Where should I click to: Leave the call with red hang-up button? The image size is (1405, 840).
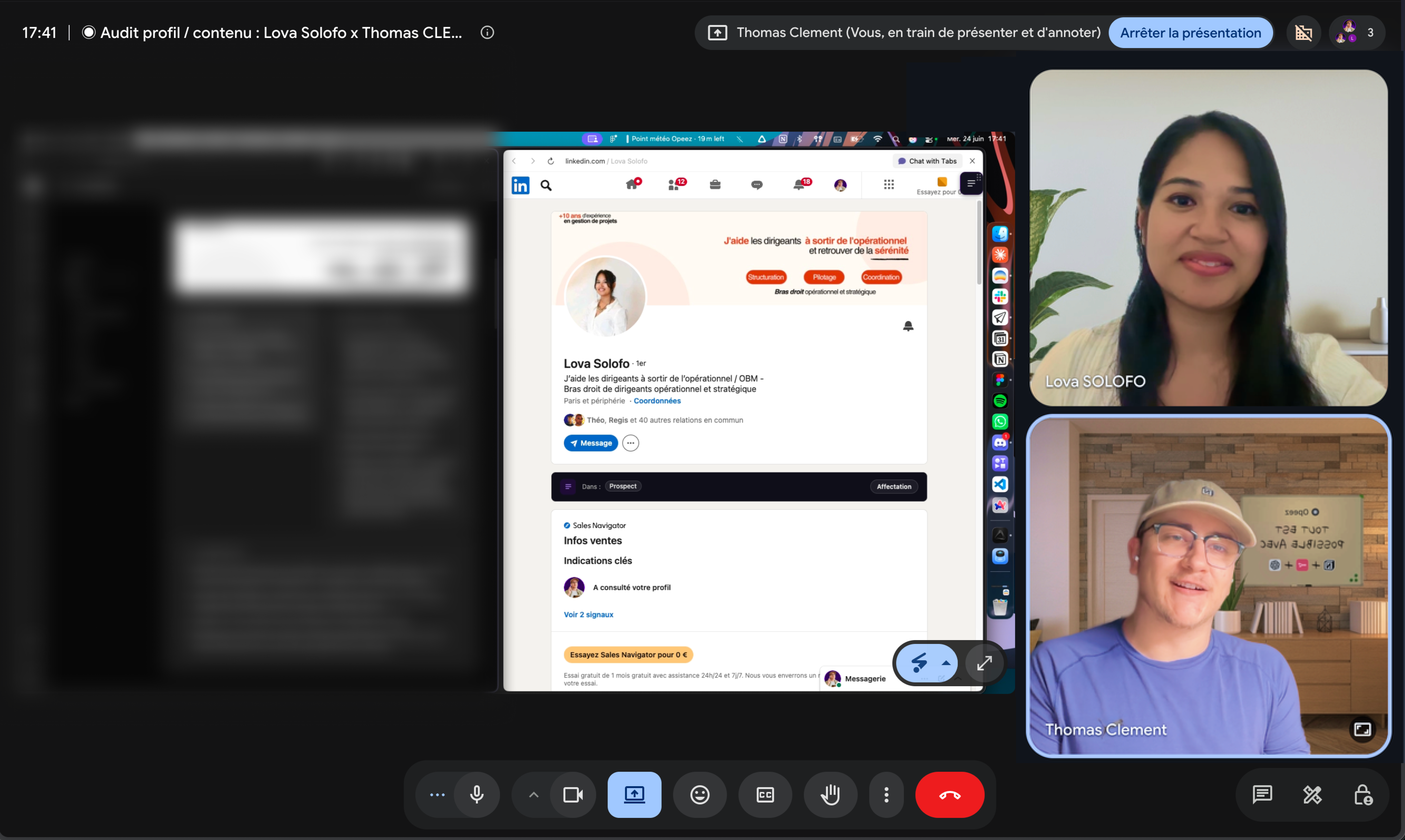pos(950,795)
